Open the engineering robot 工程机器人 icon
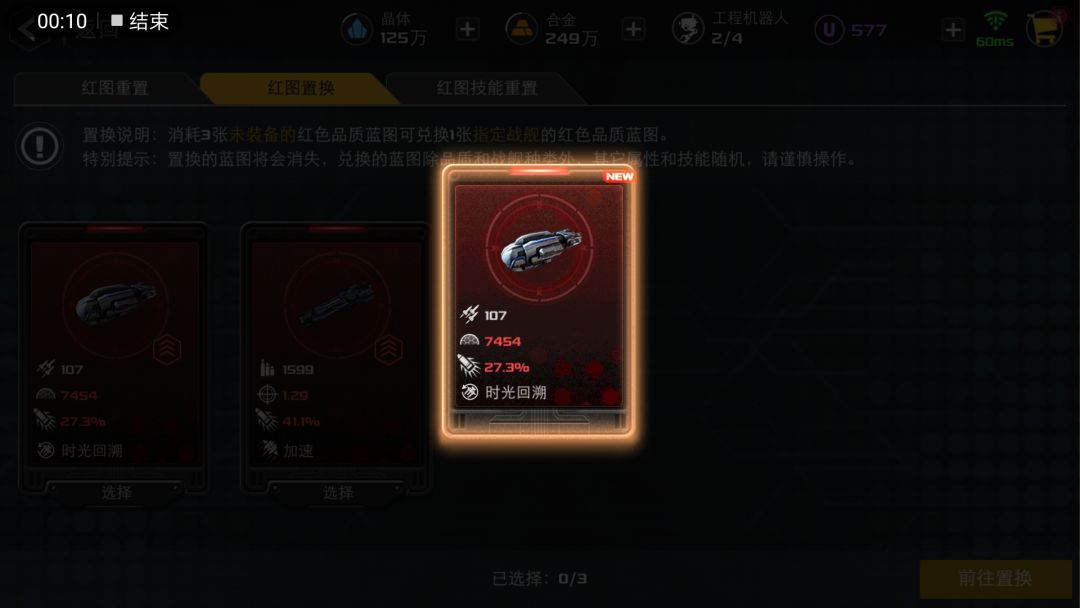 [688, 30]
